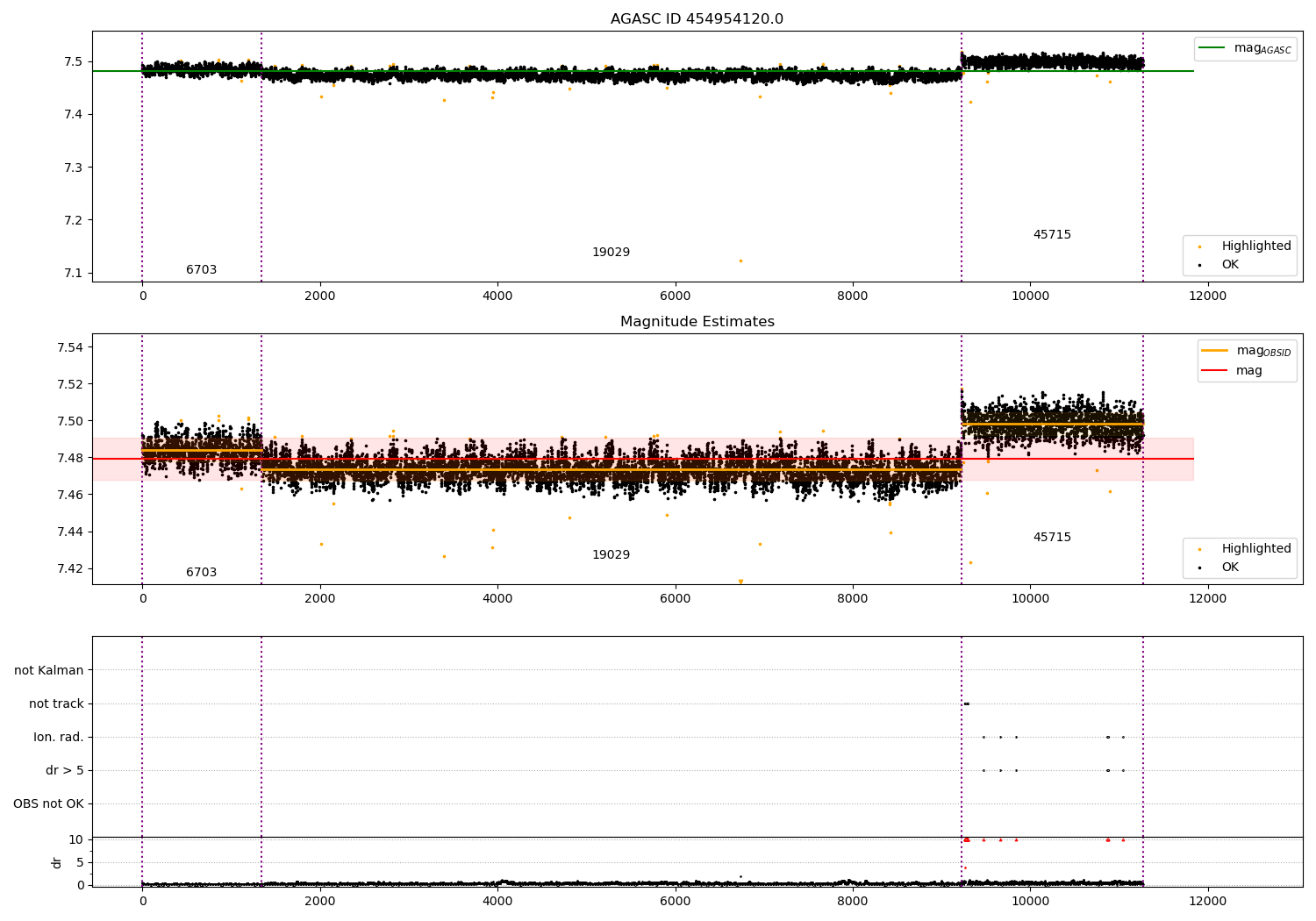Click the 19029 label in the middle plot
This screenshot has height=921, width=1316.
click(x=611, y=555)
